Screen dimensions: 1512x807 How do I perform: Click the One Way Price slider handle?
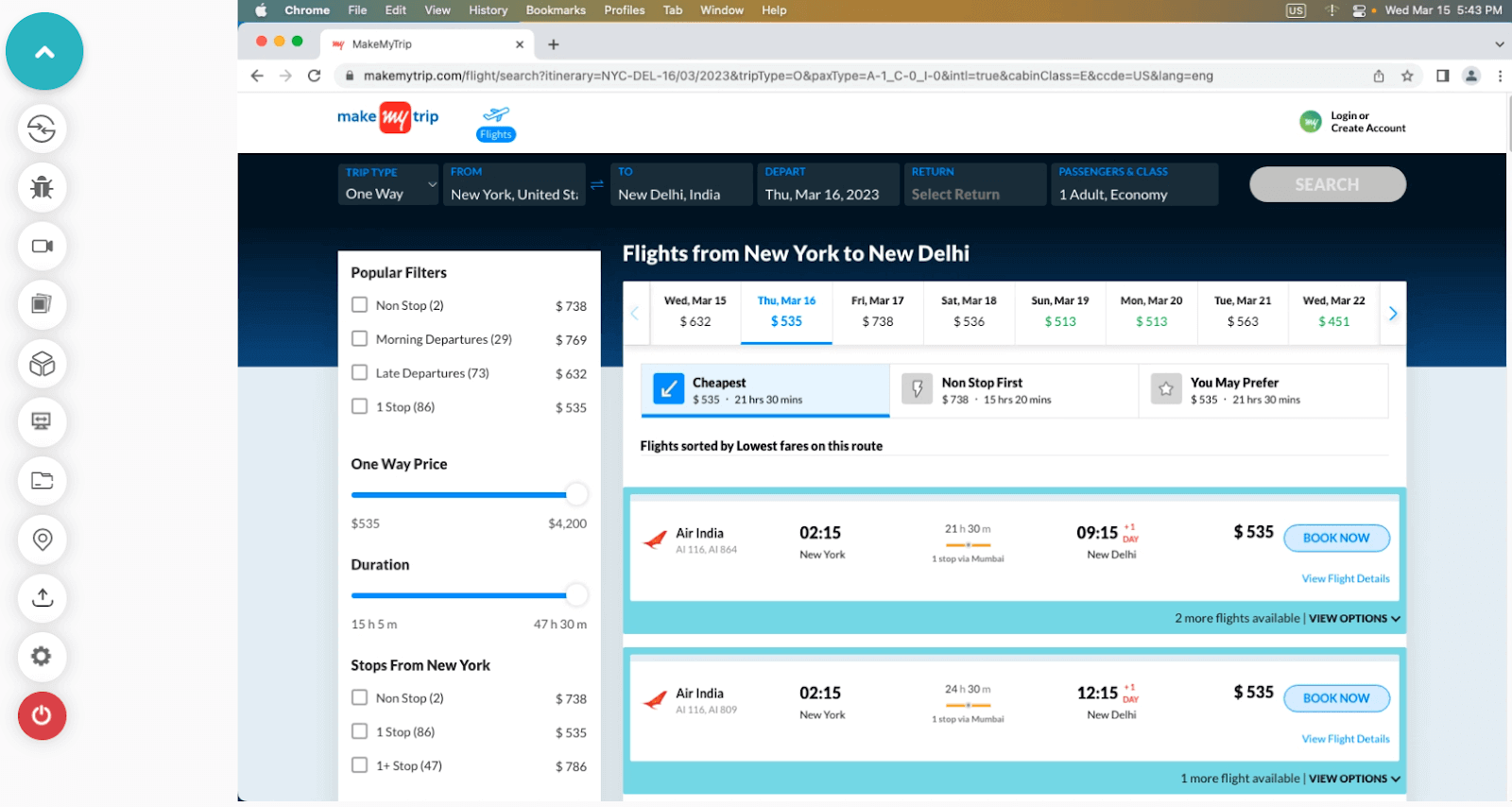click(576, 494)
